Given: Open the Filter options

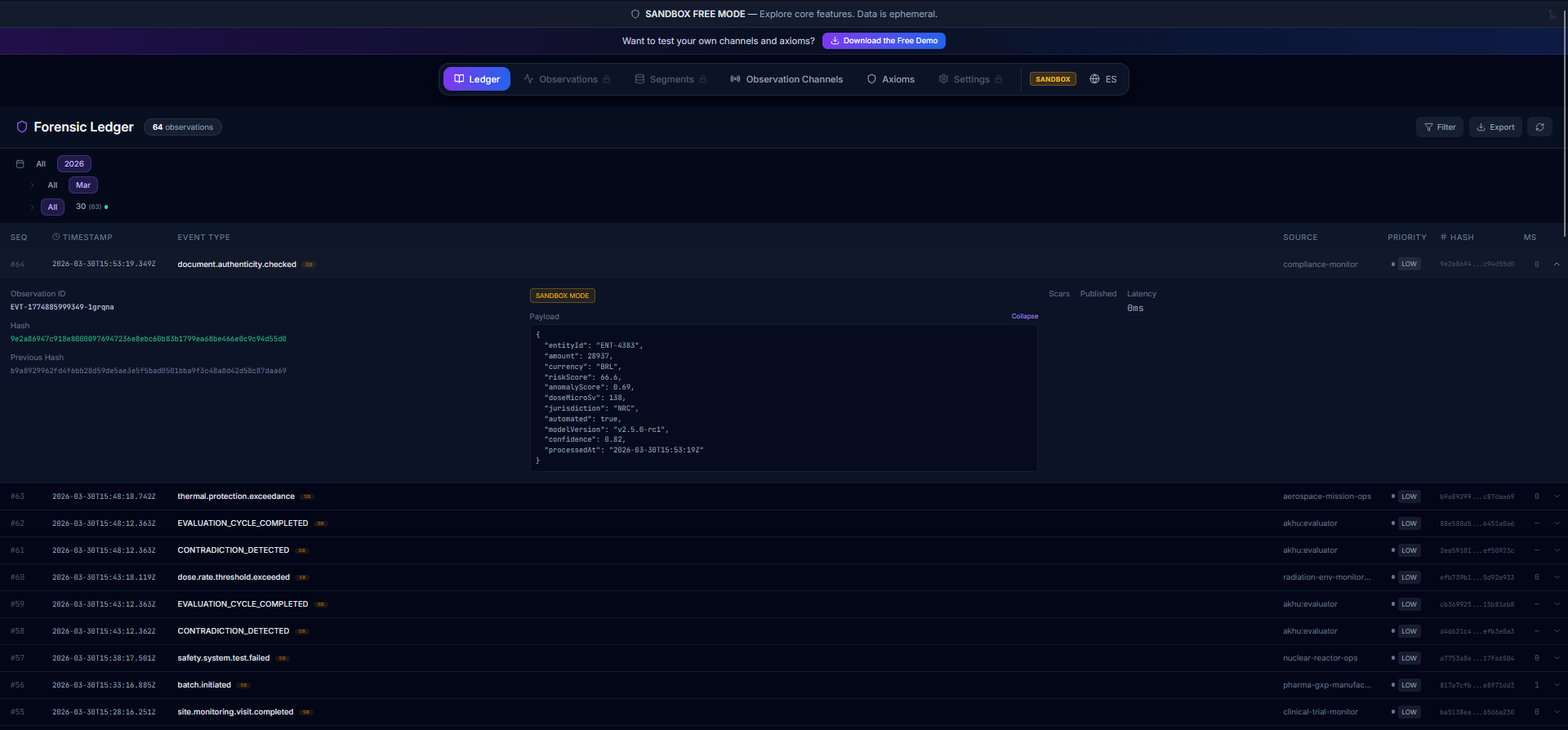Looking at the screenshot, I should (x=1440, y=127).
